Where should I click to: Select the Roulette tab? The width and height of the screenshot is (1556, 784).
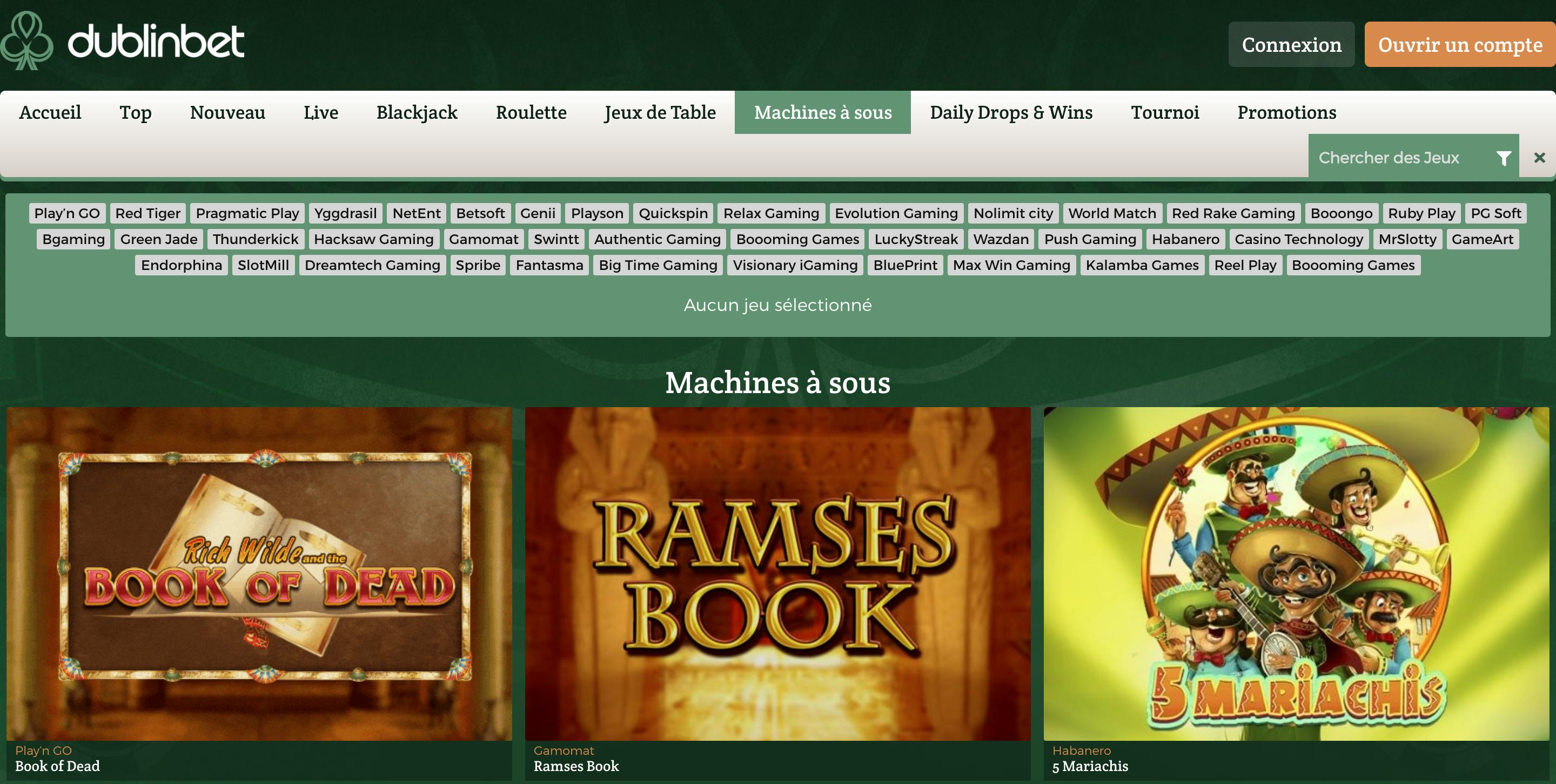[x=531, y=112]
